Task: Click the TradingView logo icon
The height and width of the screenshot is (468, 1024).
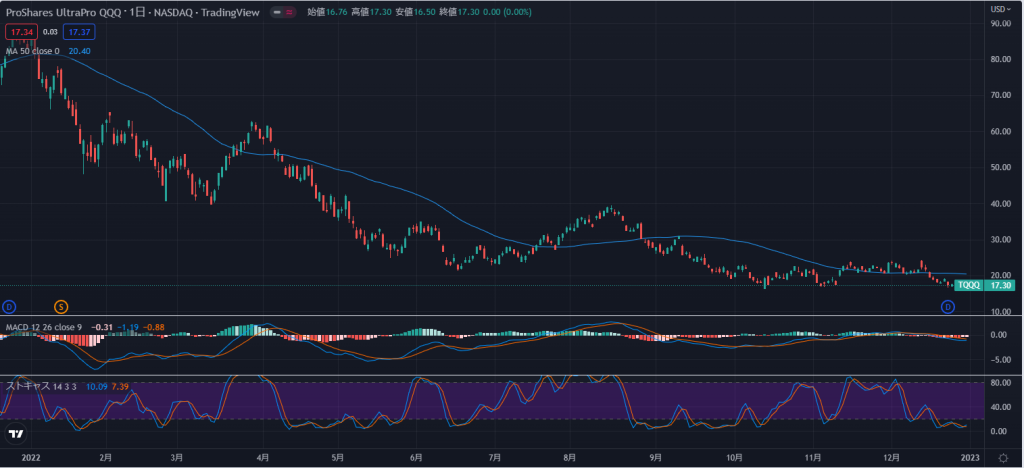Action: [16, 433]
